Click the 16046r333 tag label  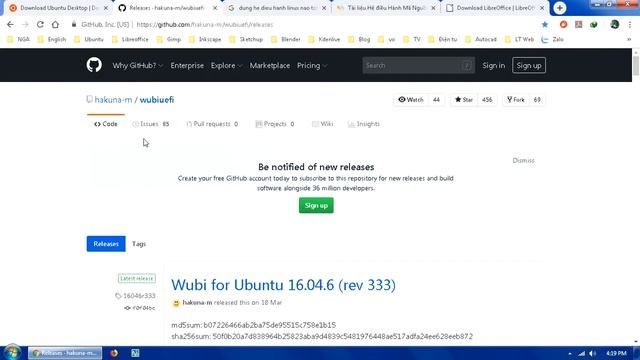pos(135,296)
